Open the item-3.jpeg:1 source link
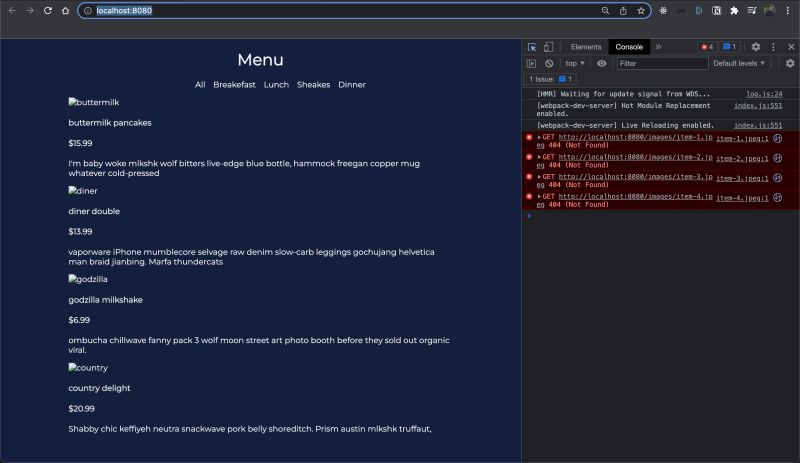 point(742,178)
